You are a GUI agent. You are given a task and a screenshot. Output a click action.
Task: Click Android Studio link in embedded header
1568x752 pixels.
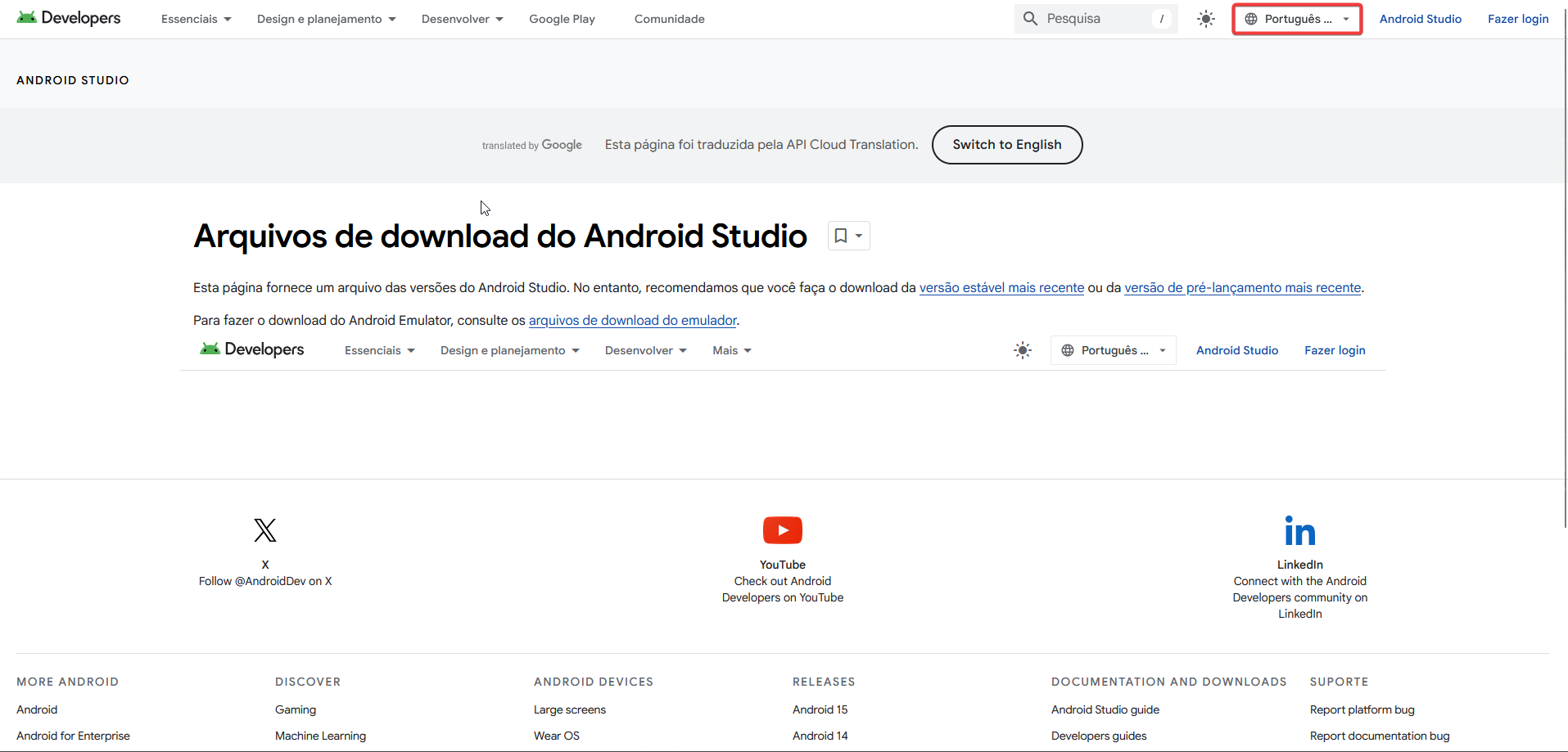pyautogui.click(x=1237, y=350)
